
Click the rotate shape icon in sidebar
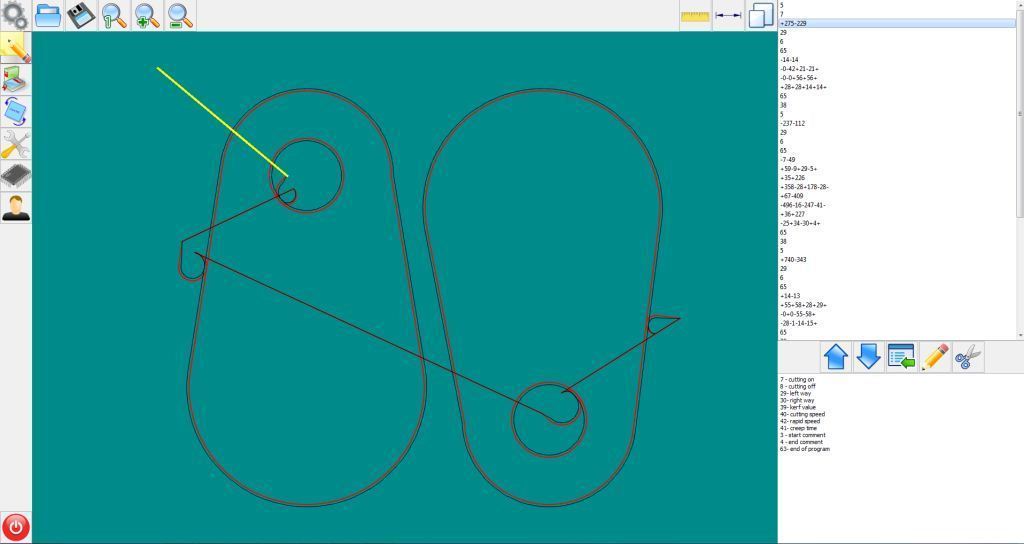(16, 112)
